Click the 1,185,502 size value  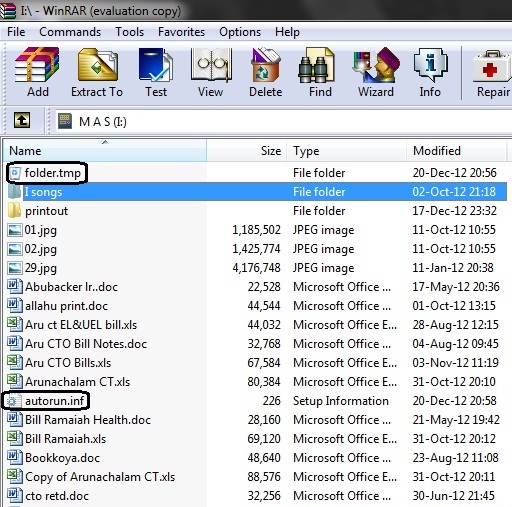point(257,230)
